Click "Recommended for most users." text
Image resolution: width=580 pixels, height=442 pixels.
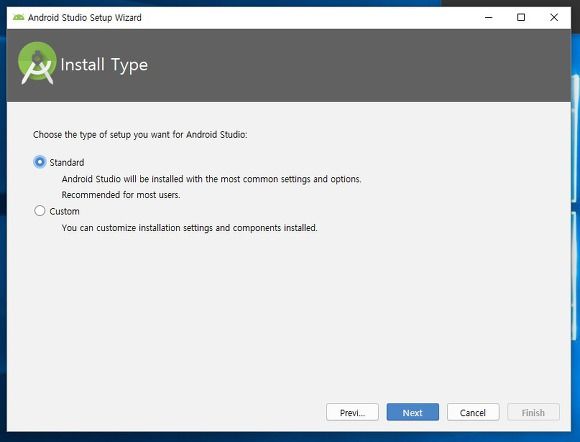[121, 195]
